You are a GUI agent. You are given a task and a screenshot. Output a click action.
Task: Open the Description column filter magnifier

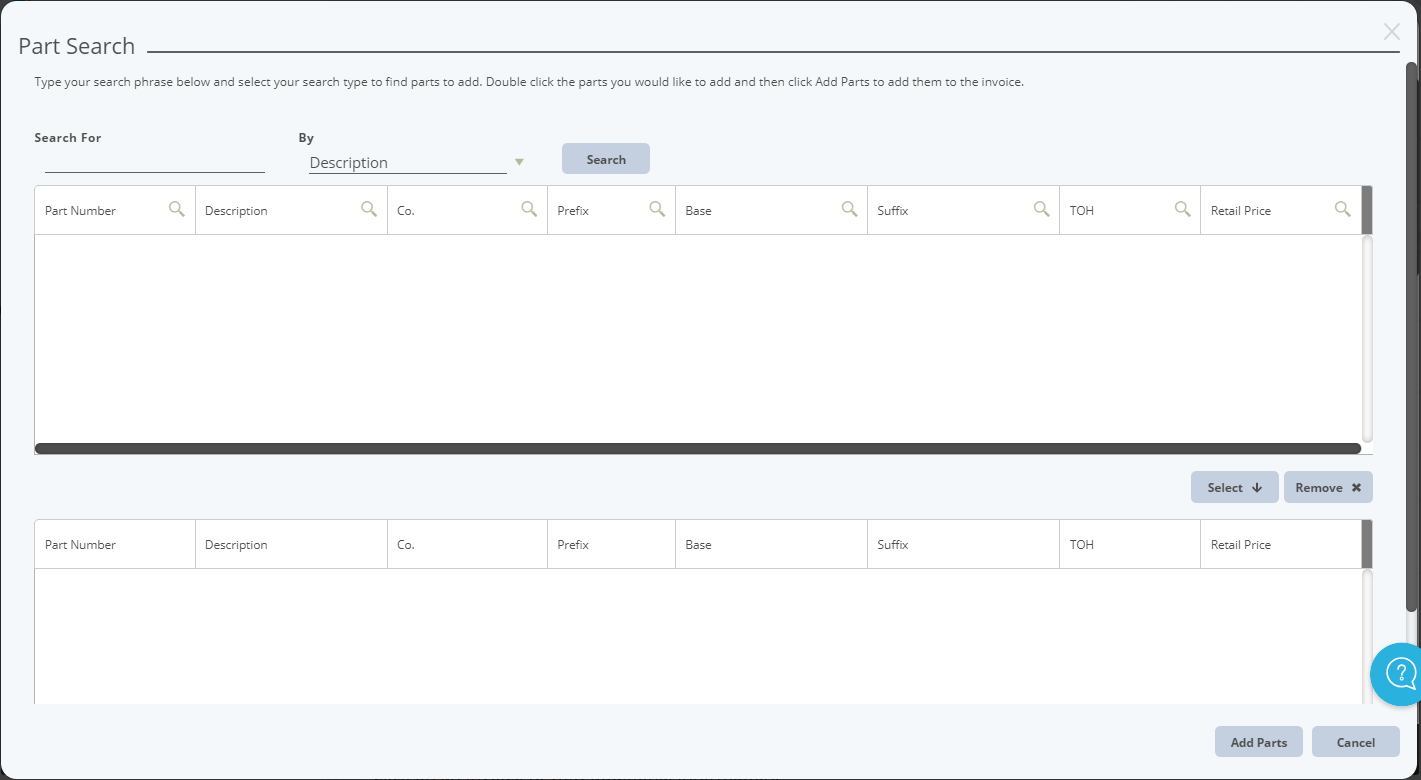coord(369,209)
